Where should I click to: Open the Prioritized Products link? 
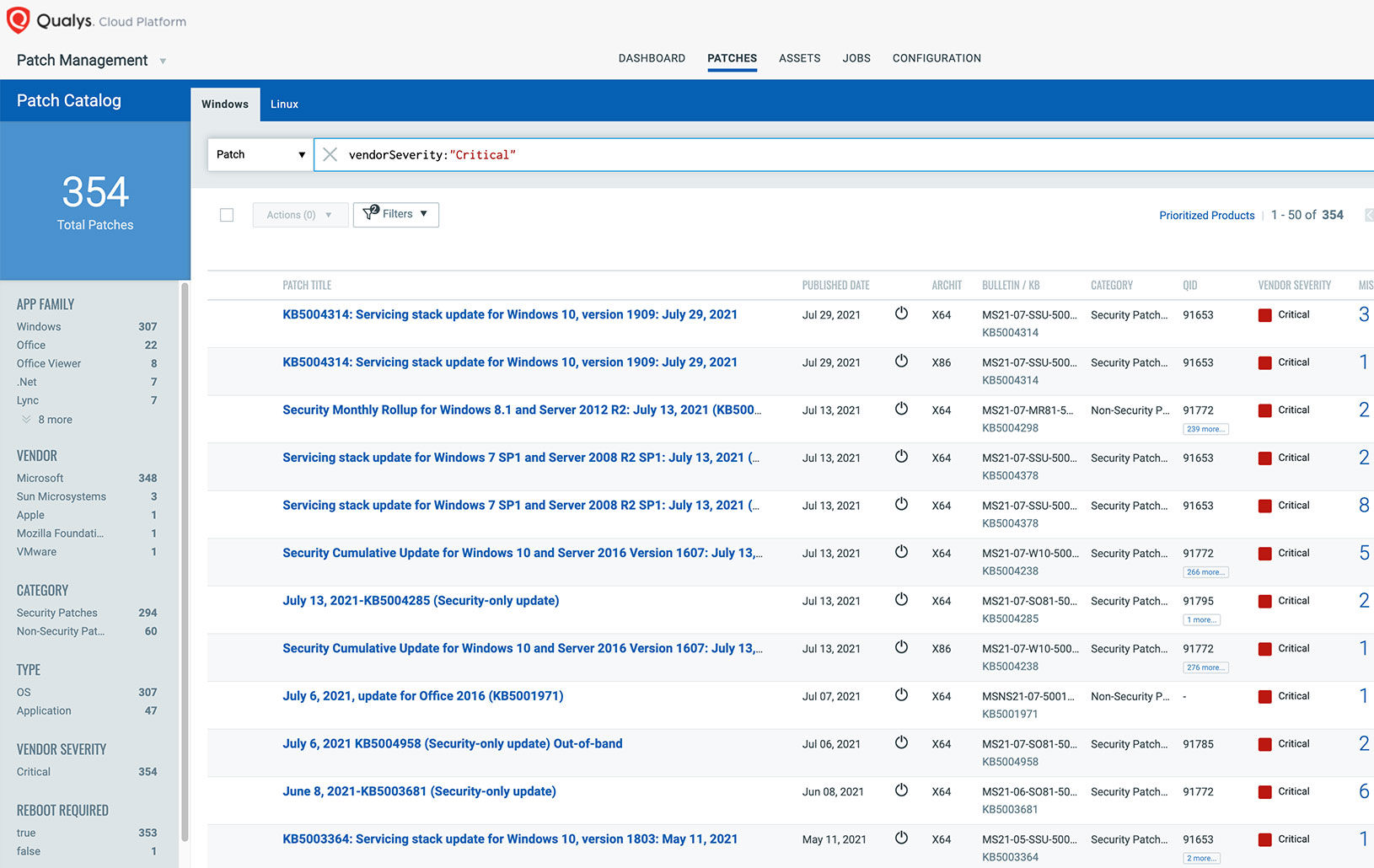pos(1206,215)
